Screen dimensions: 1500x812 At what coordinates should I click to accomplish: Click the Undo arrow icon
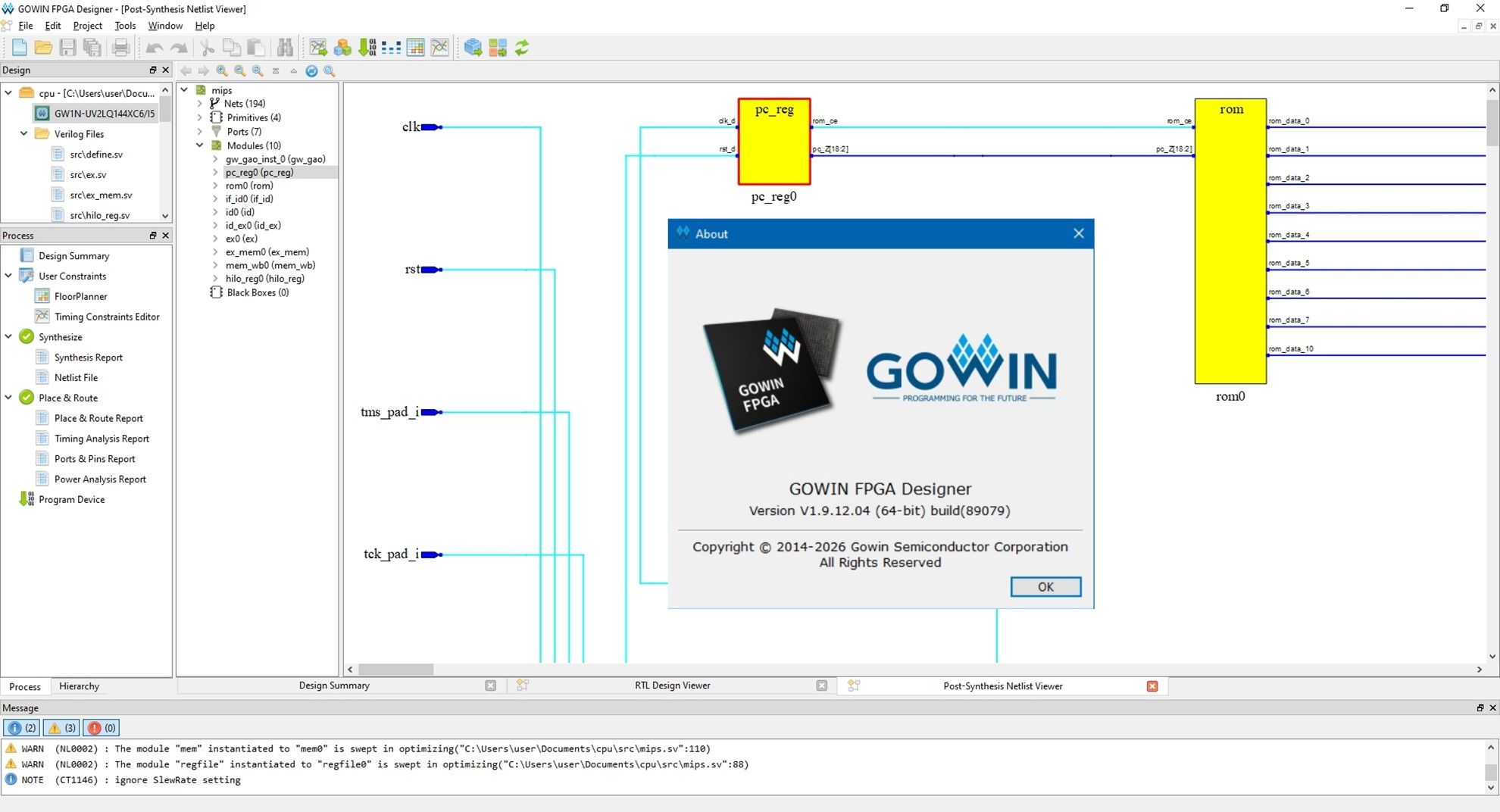coord(155,48)
